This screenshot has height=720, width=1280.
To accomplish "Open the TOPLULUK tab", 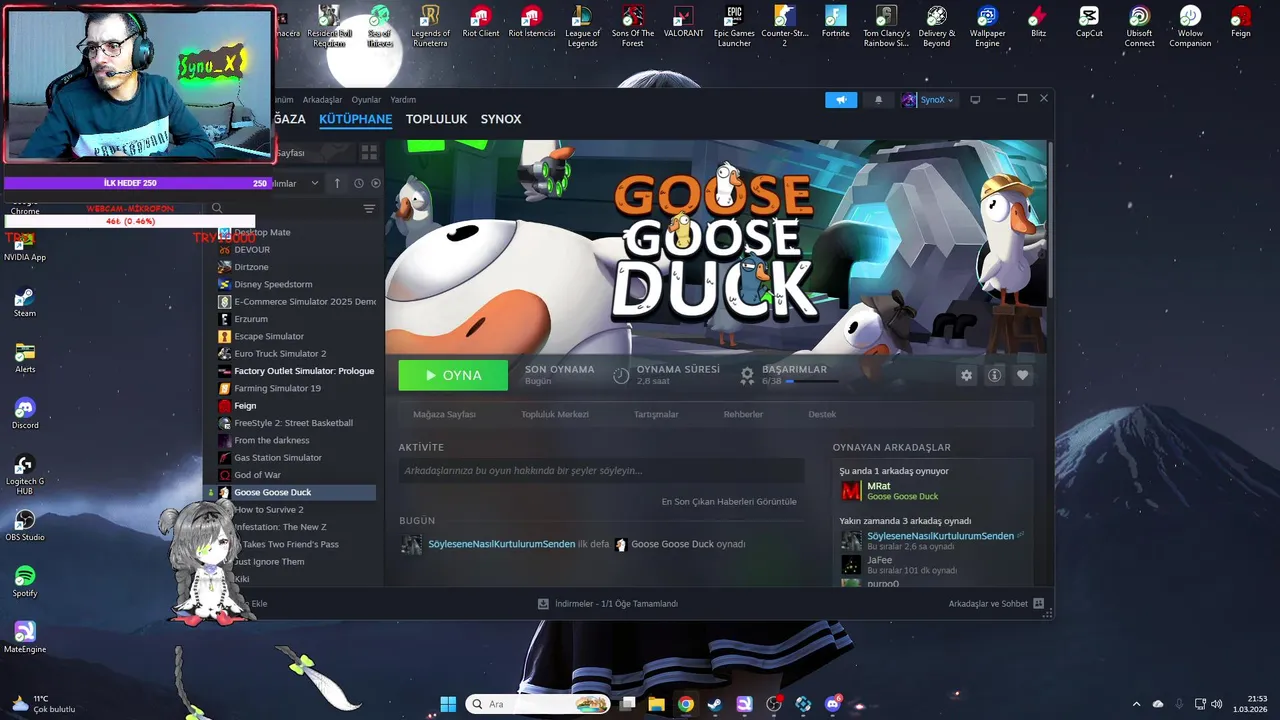I will tap(436, 119).
